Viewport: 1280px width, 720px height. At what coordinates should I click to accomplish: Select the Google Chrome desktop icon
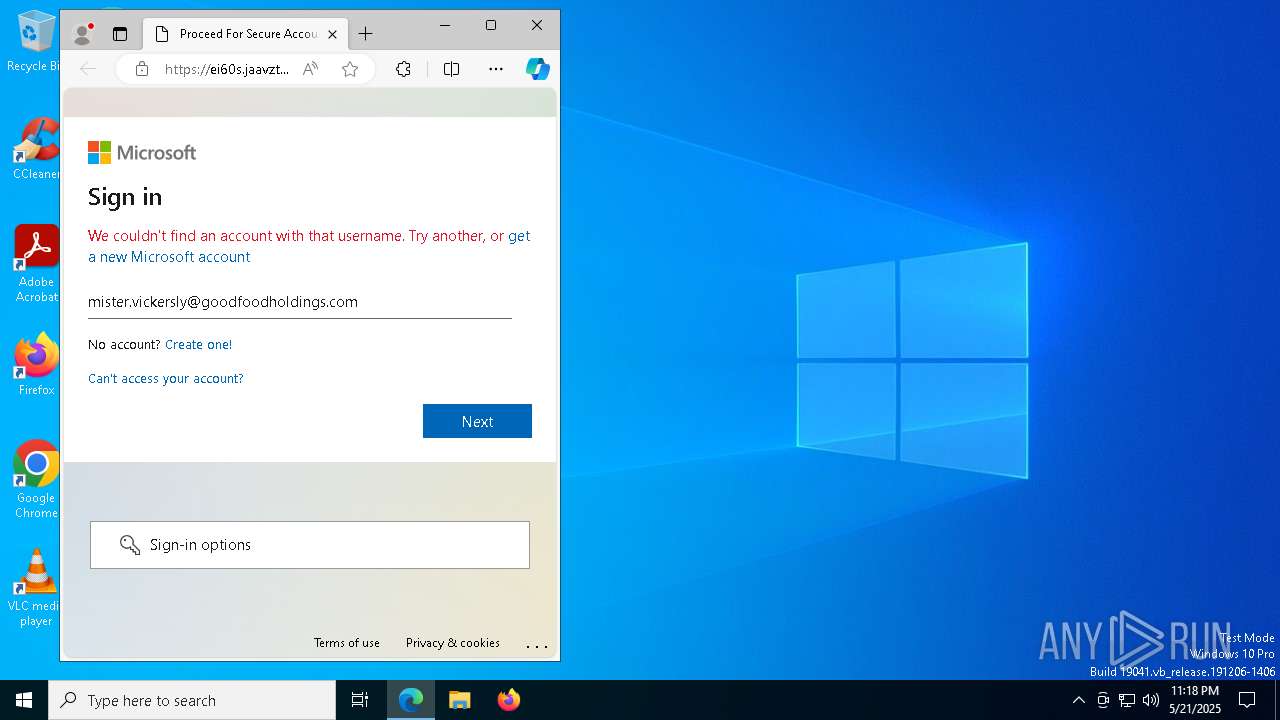click(x=36, y=480)
